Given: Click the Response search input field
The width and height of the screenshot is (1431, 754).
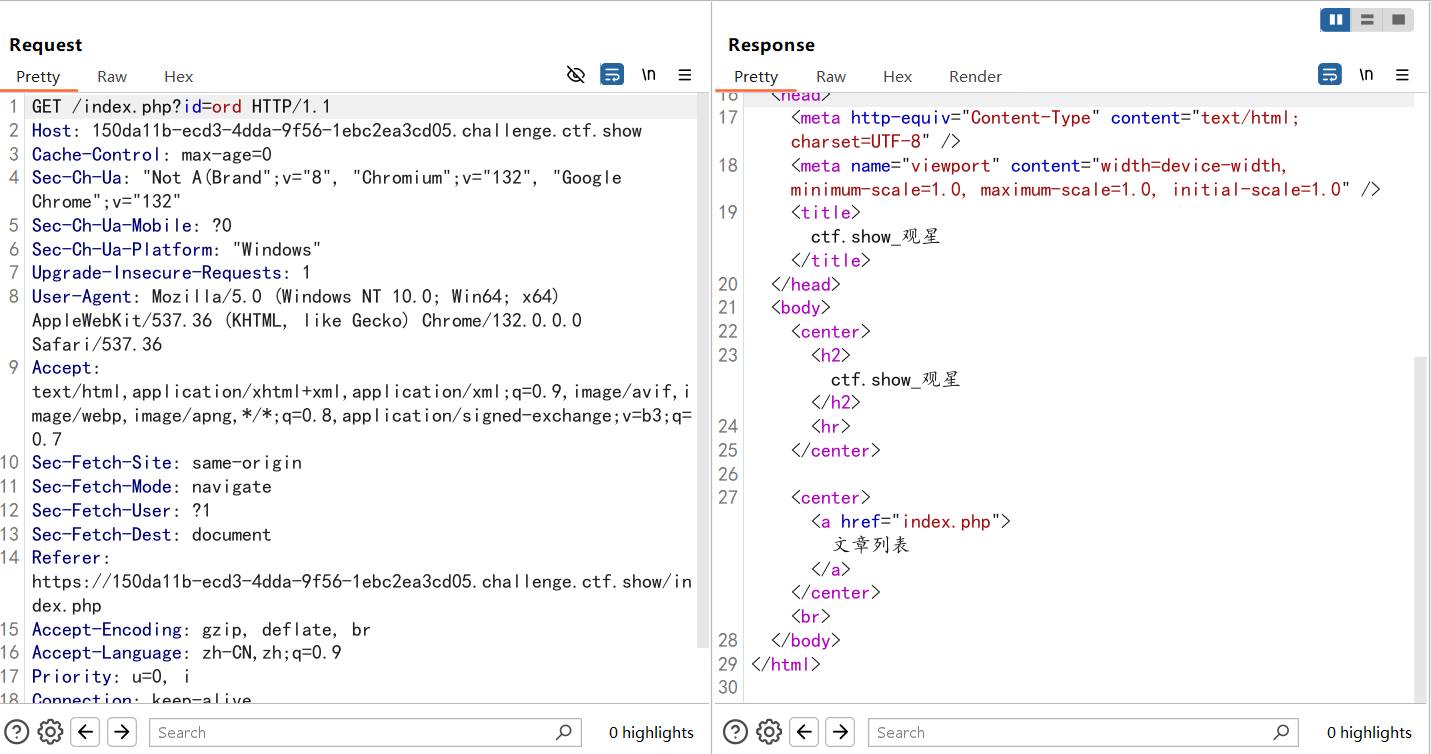Looking at the screenshot, I should (1070, 732).
